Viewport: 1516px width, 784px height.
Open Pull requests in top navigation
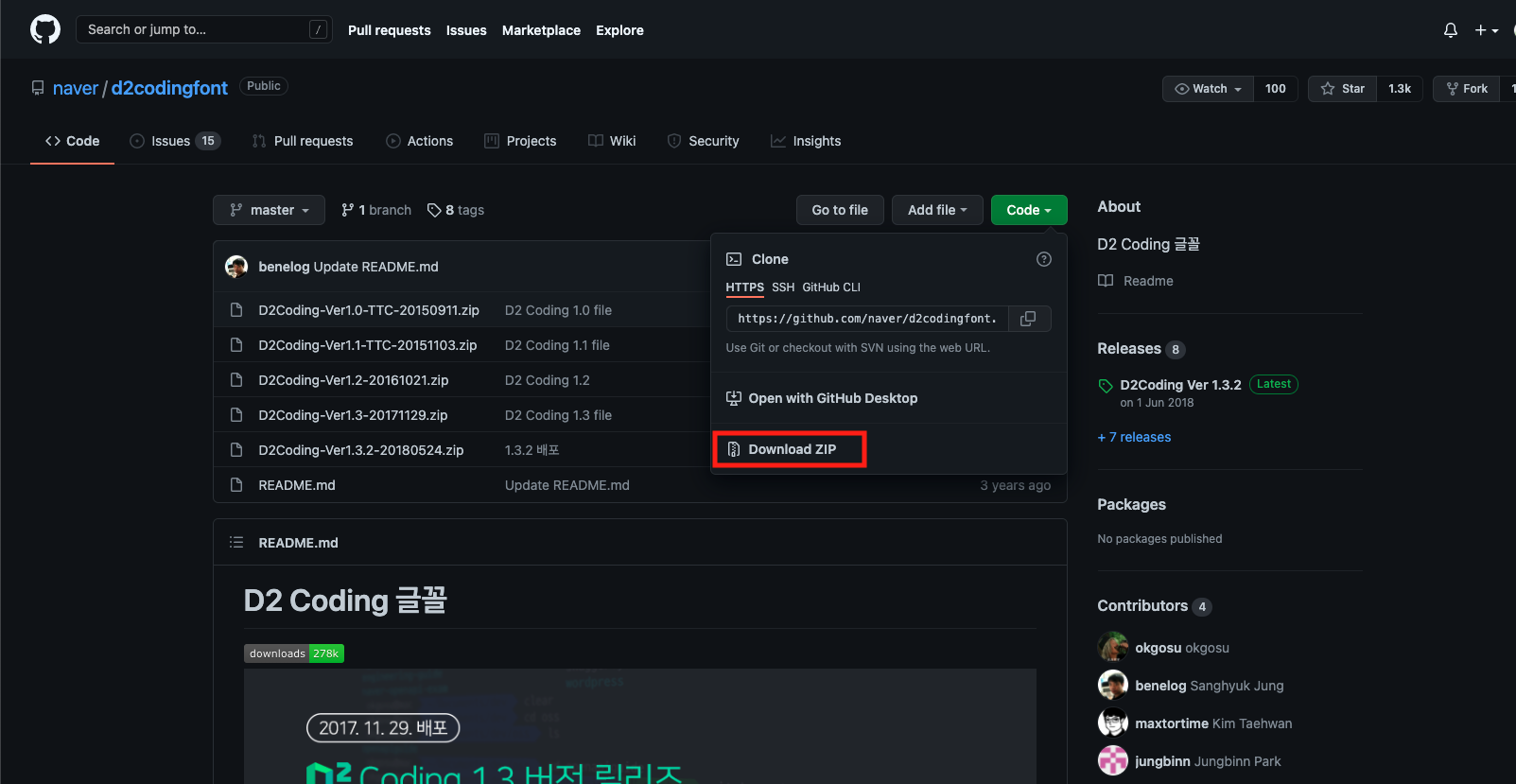point(389,30)
